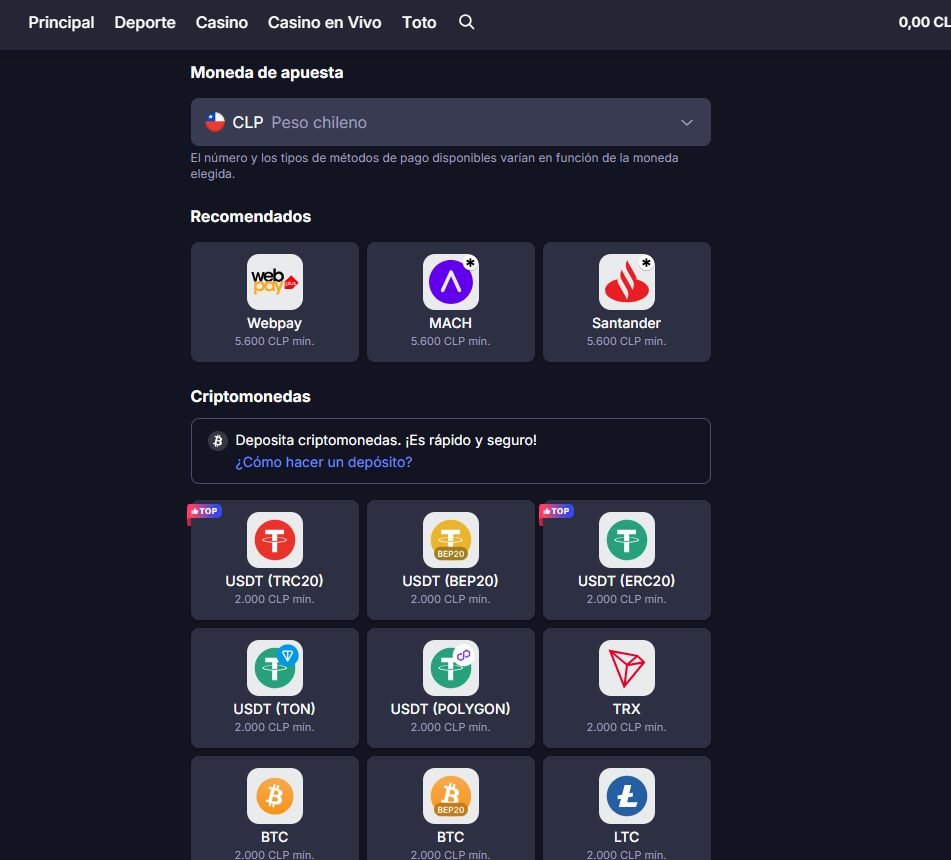Viewport: 951px width, 860px height.
Task: Click the USDT (BEP20) label
Action: 450,581
